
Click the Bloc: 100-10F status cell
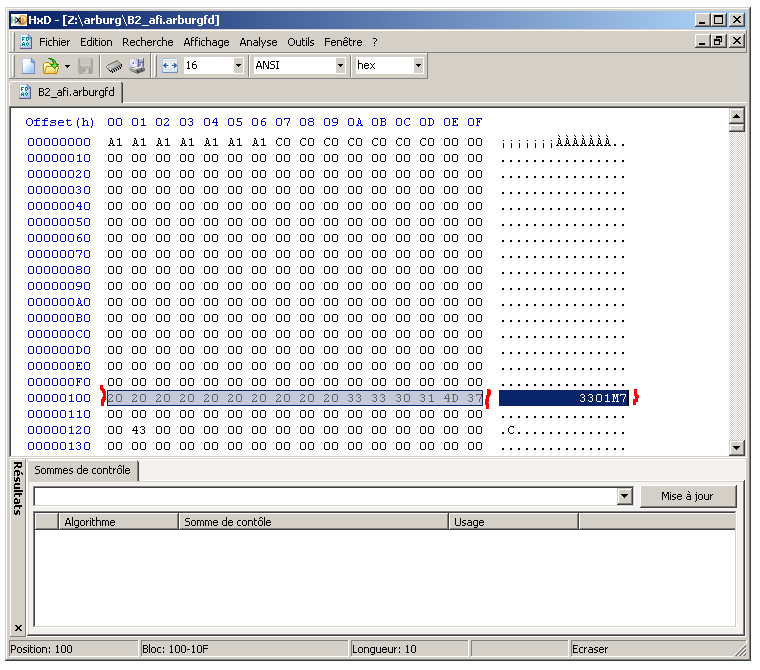(244, 649)
